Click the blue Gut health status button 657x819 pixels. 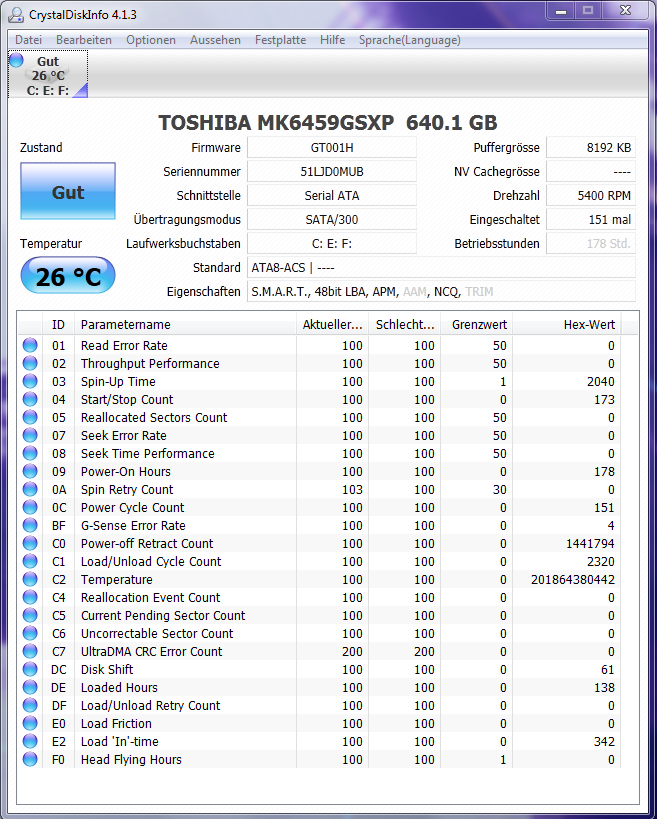(x=68, y=191)
